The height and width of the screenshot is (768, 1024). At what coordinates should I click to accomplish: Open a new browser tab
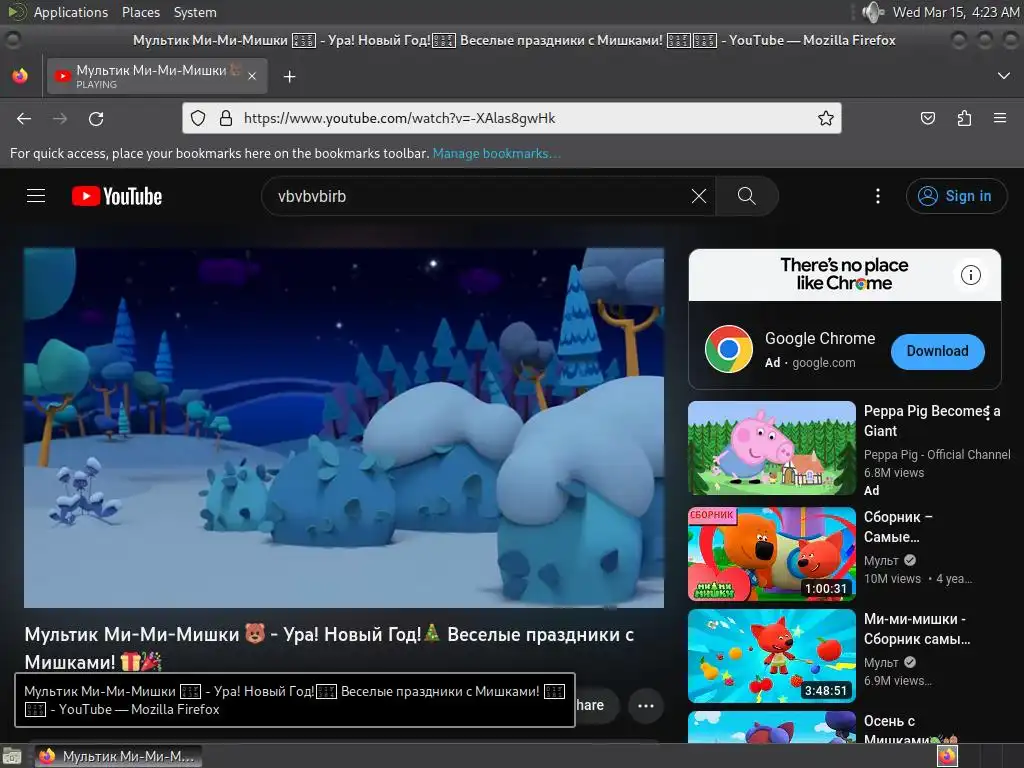(x=289, y=77)
